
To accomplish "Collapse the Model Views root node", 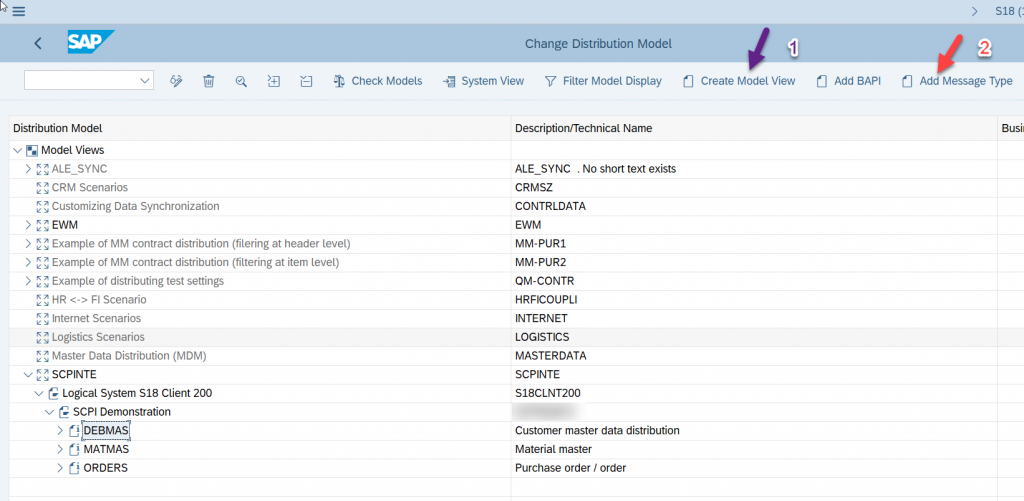I will pyautogui.click(x=17, y=150).
